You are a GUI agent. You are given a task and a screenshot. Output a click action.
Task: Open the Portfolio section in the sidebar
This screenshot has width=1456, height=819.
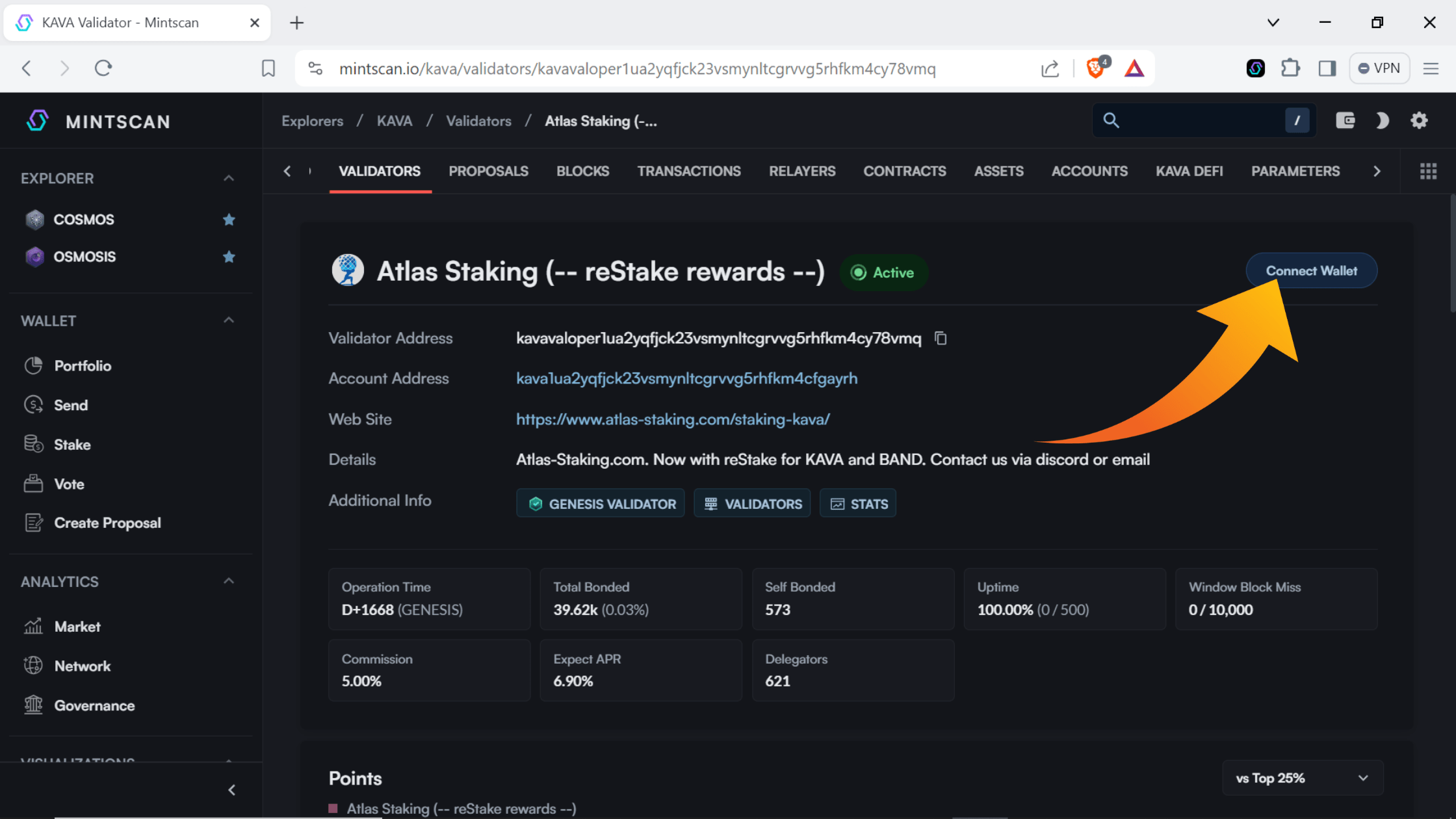[33, 365]
